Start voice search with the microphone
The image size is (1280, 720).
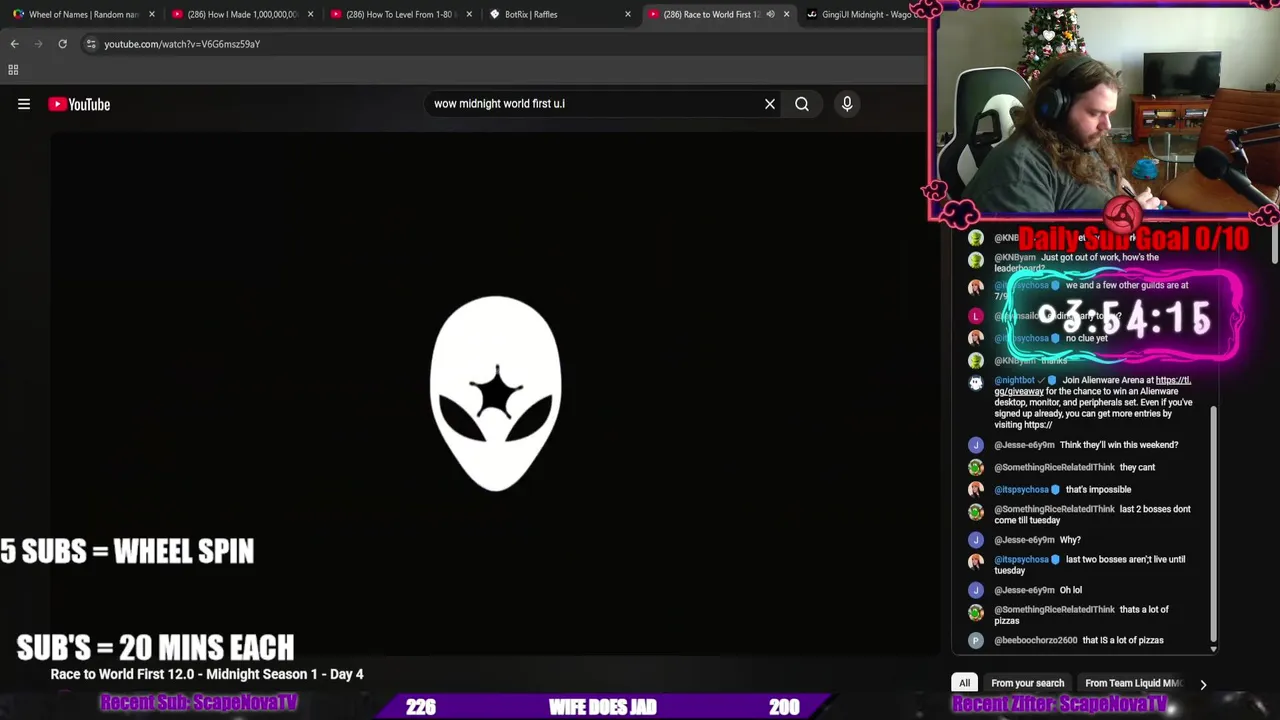pyautogui.click(x=847, y=104)
